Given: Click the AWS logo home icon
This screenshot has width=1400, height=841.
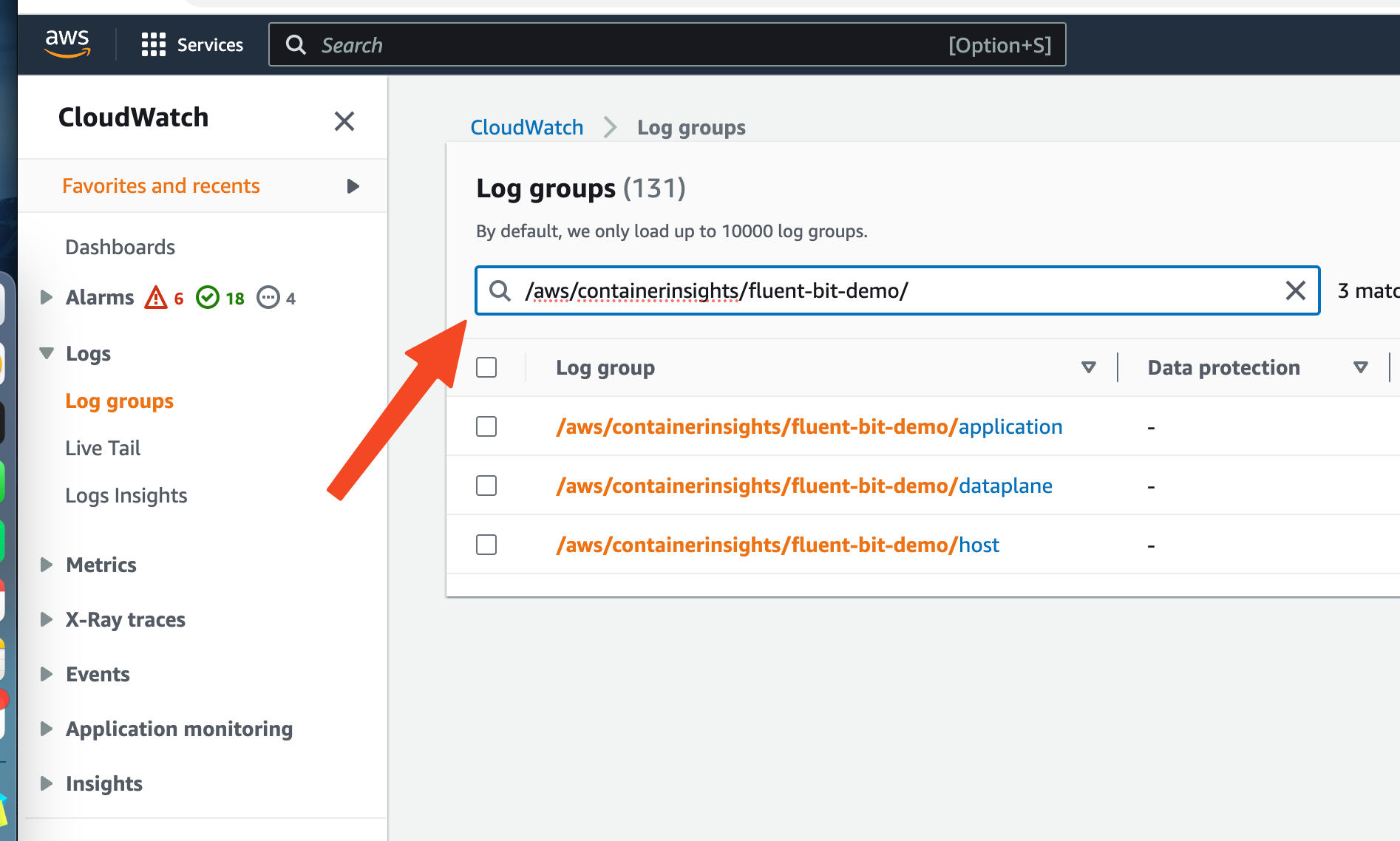Looking at the screenshot, I should pyautogui.click(x=67, y=44).
